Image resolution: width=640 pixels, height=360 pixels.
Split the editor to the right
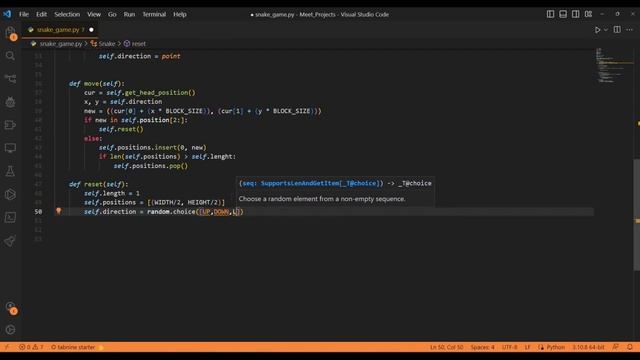tap(617, 30)
